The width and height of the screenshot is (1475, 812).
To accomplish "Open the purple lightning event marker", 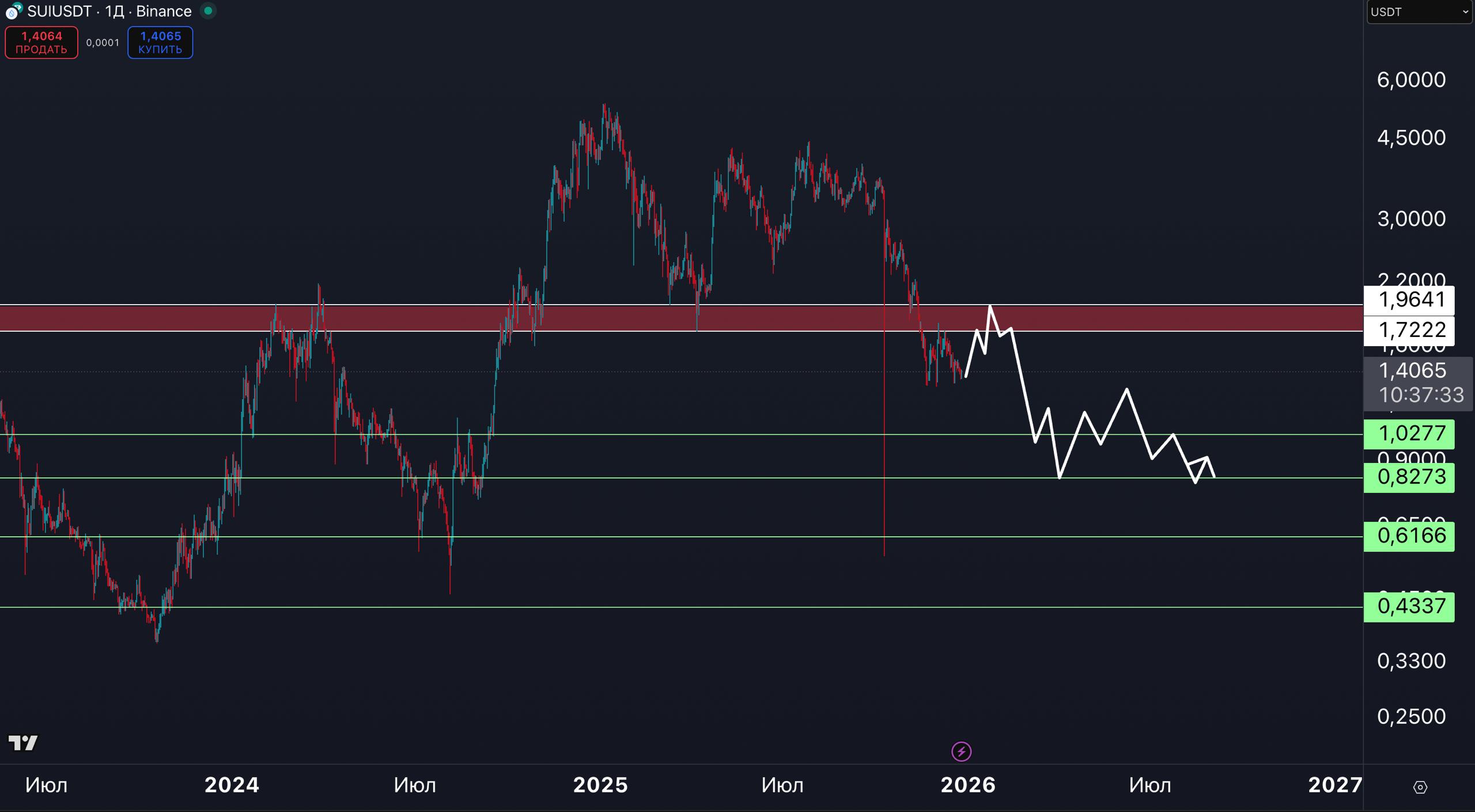I will (961, 752).
